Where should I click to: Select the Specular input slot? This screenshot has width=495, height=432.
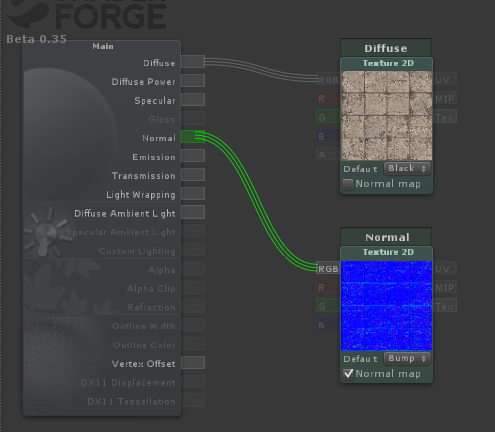(x=193, y=99)
